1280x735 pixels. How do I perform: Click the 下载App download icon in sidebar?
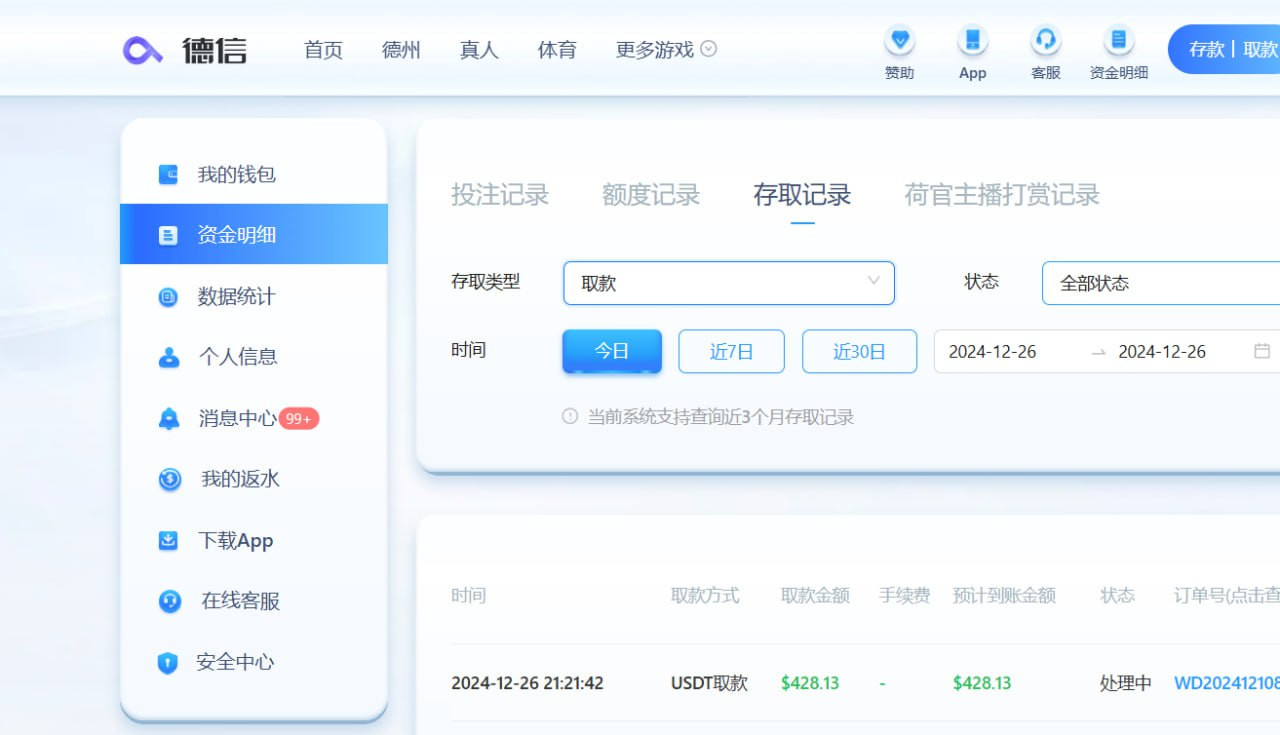click(x=168, y=541)
